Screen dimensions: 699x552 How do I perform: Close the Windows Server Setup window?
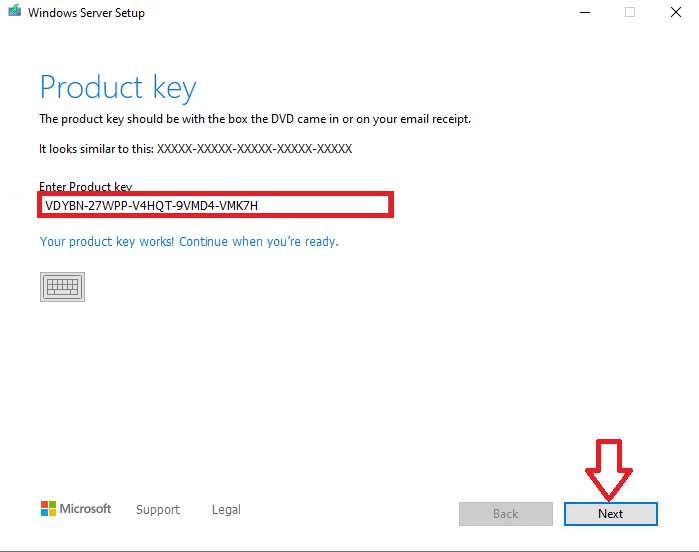pos(676,13)
